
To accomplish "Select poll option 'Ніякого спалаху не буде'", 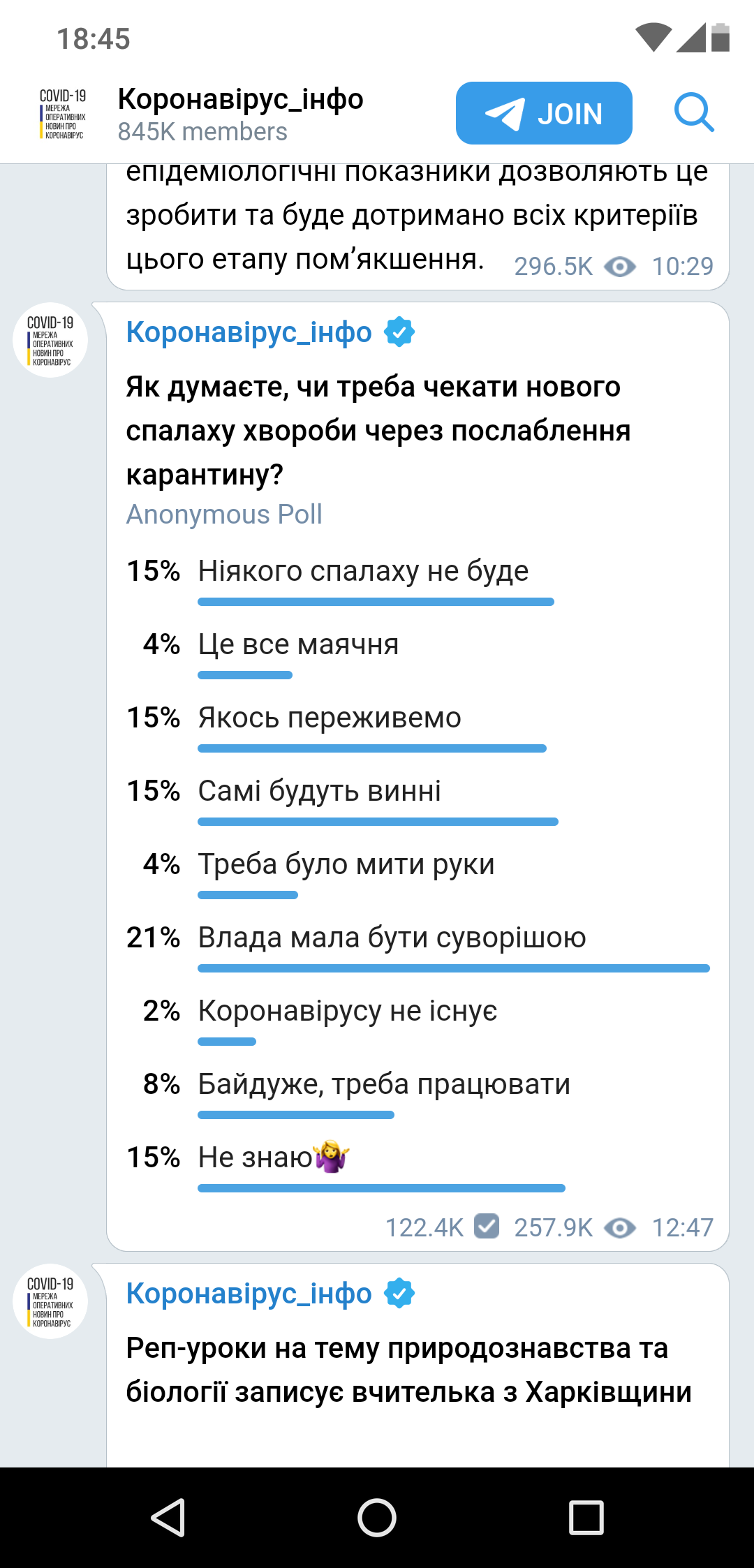I will click(x=363, y=571).
